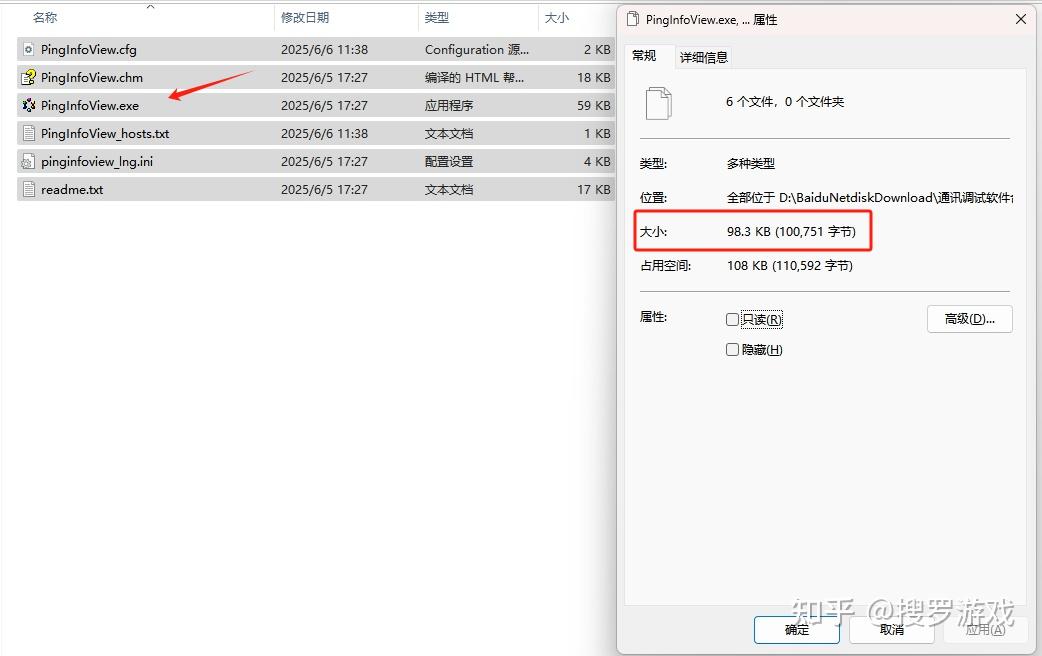Image resolution: width=1042 pixels, height=656 pixels.
Task: Click the 应用(A) apply button
Action: tap(985, 630)
